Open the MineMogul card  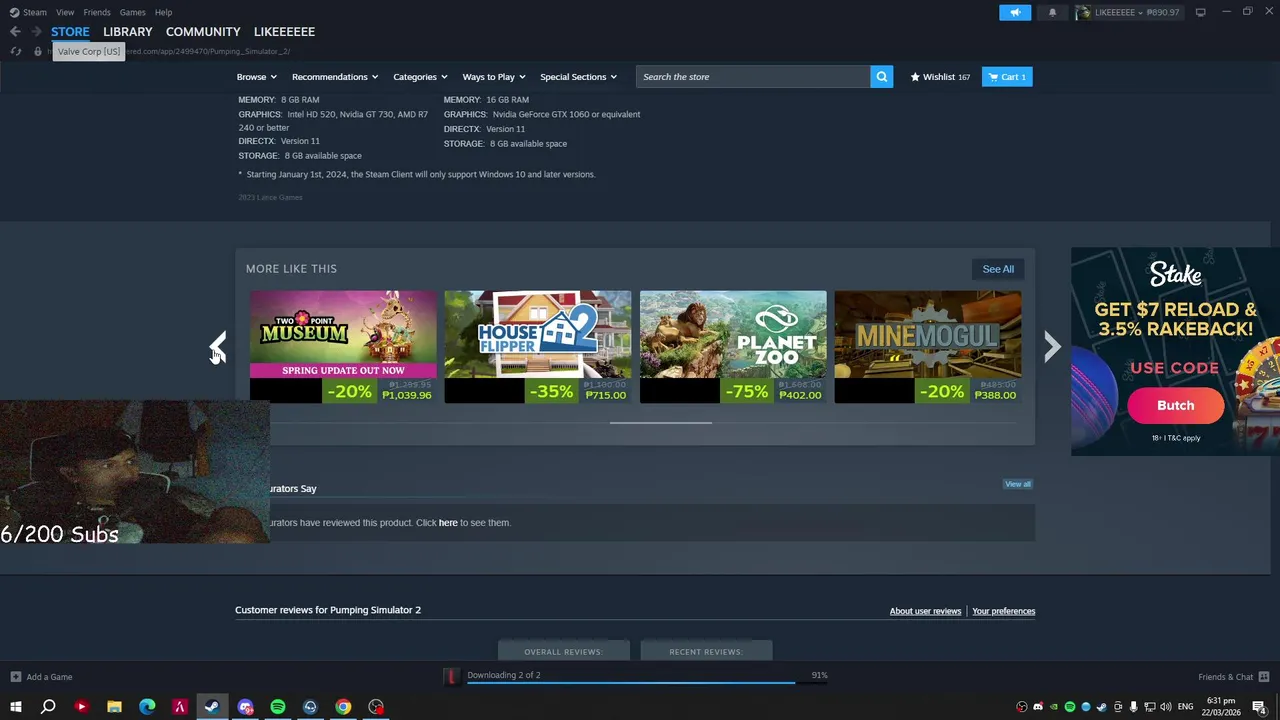click(x=928, y=347)
